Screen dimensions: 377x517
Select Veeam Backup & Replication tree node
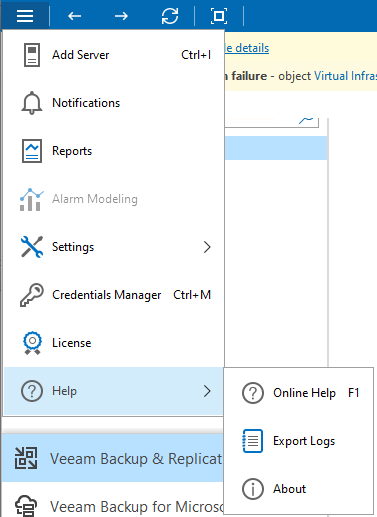point(113,458)
